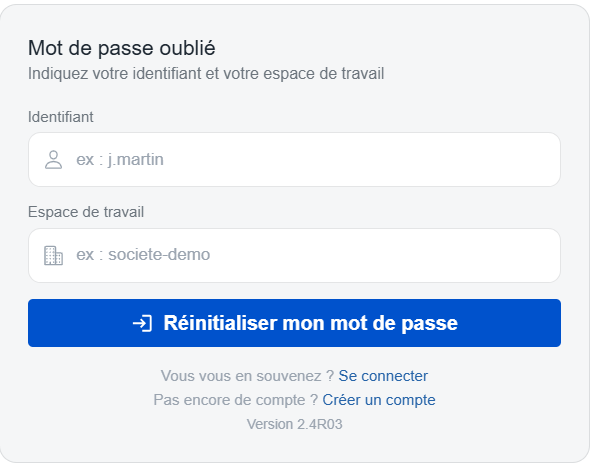Click the Mot de passe oublié heading
This screenshot has width=595, height=464.
pyautogui.click(x=121, y=48)
